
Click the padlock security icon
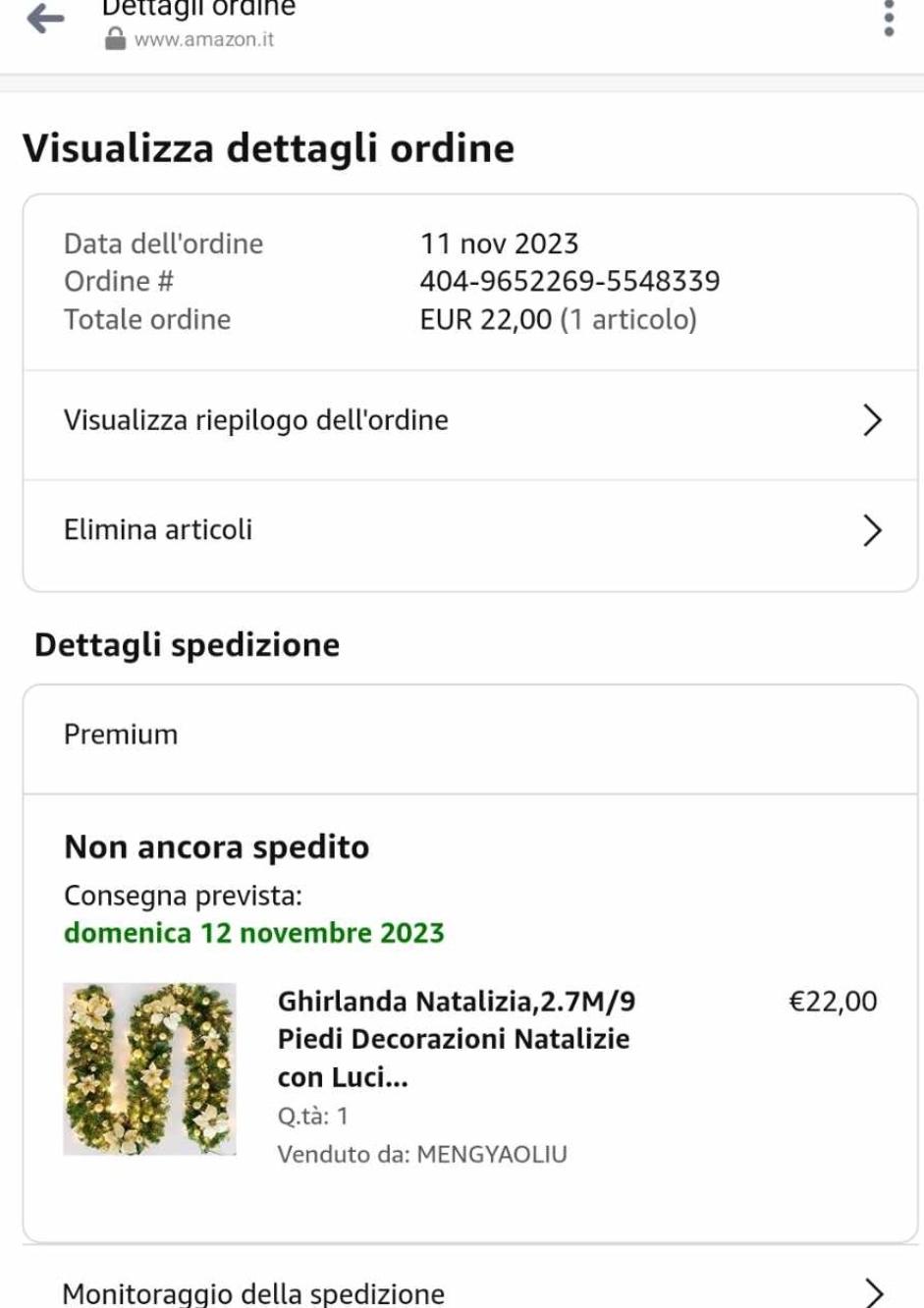pyautogui.click(x=115, y=39)
